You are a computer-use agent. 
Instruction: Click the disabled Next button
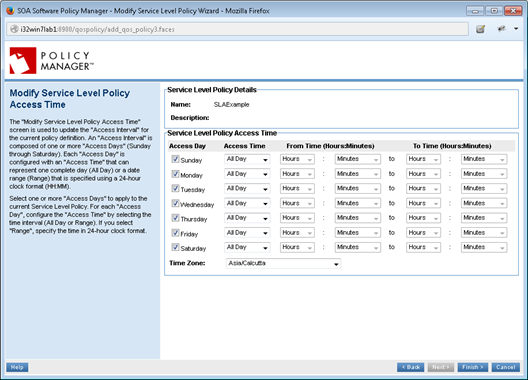[441, 367]
